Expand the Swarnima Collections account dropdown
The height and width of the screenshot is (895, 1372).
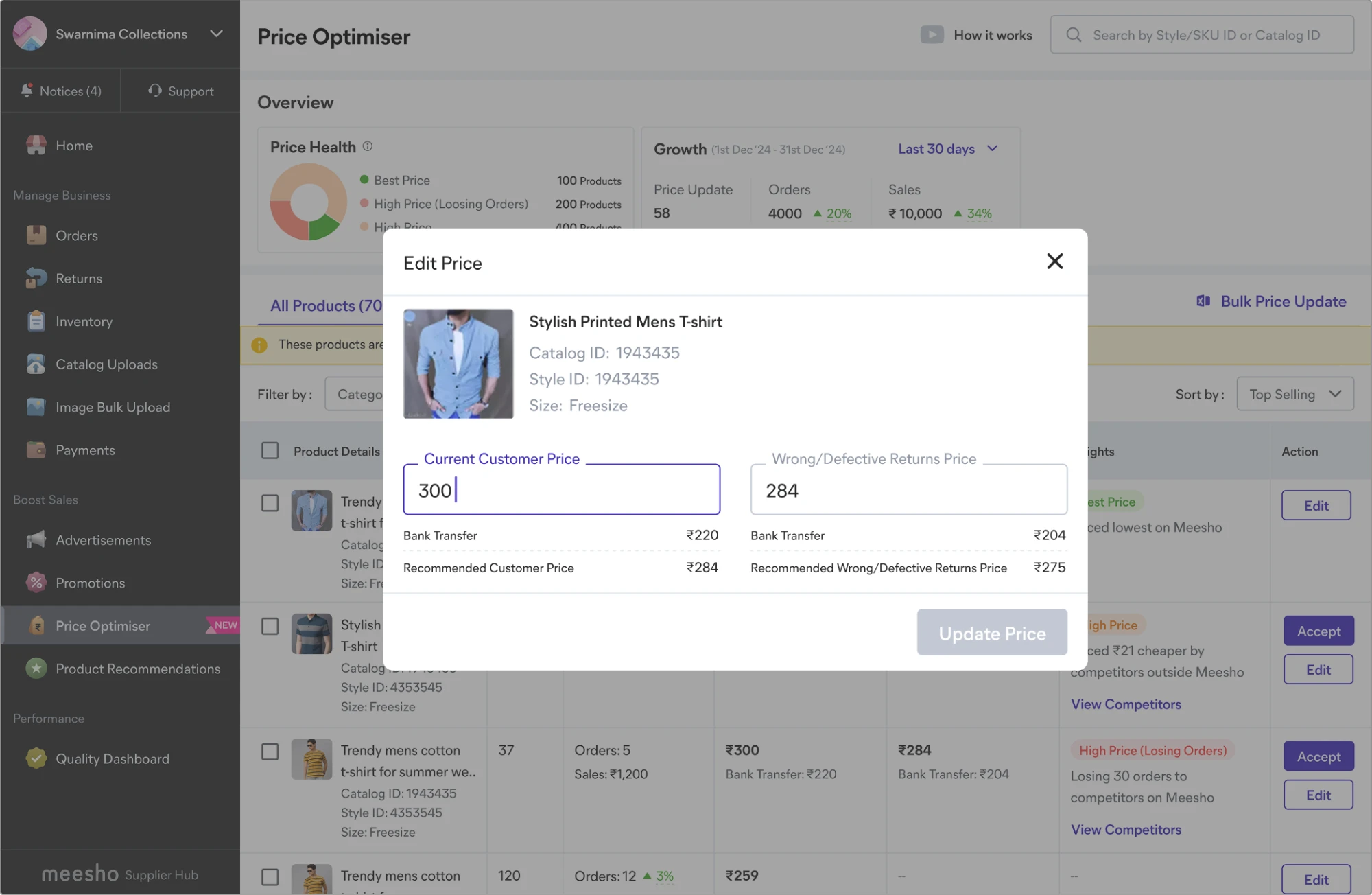(x=216, y=34)
